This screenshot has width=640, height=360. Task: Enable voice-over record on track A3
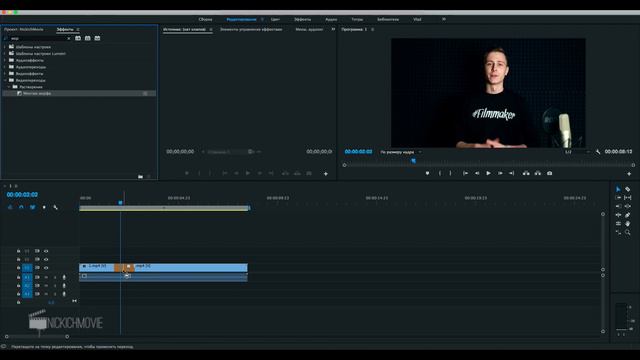click(64, 294)
